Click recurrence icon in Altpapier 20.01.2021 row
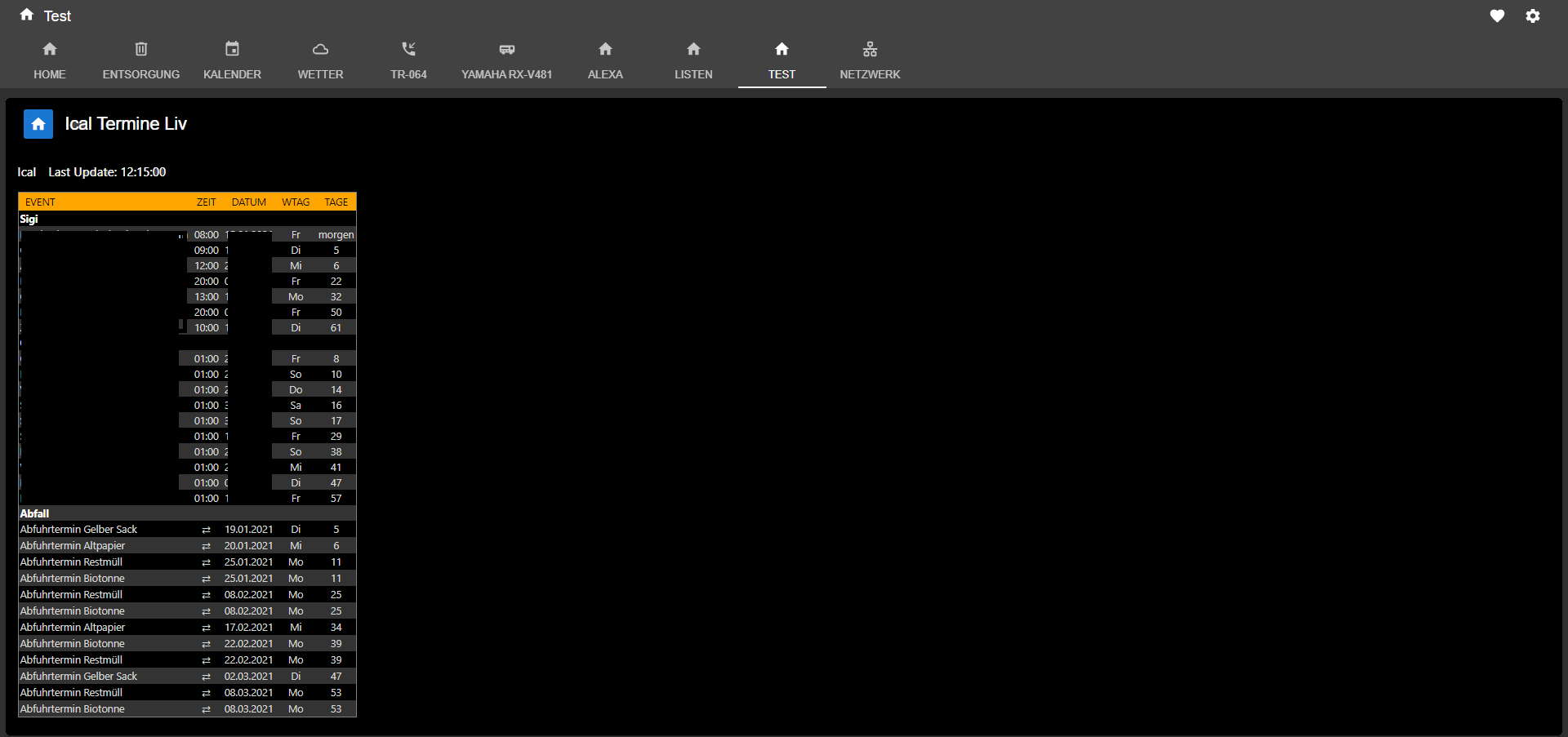The width and height of the screenshot is (1568, 737). 206,546
